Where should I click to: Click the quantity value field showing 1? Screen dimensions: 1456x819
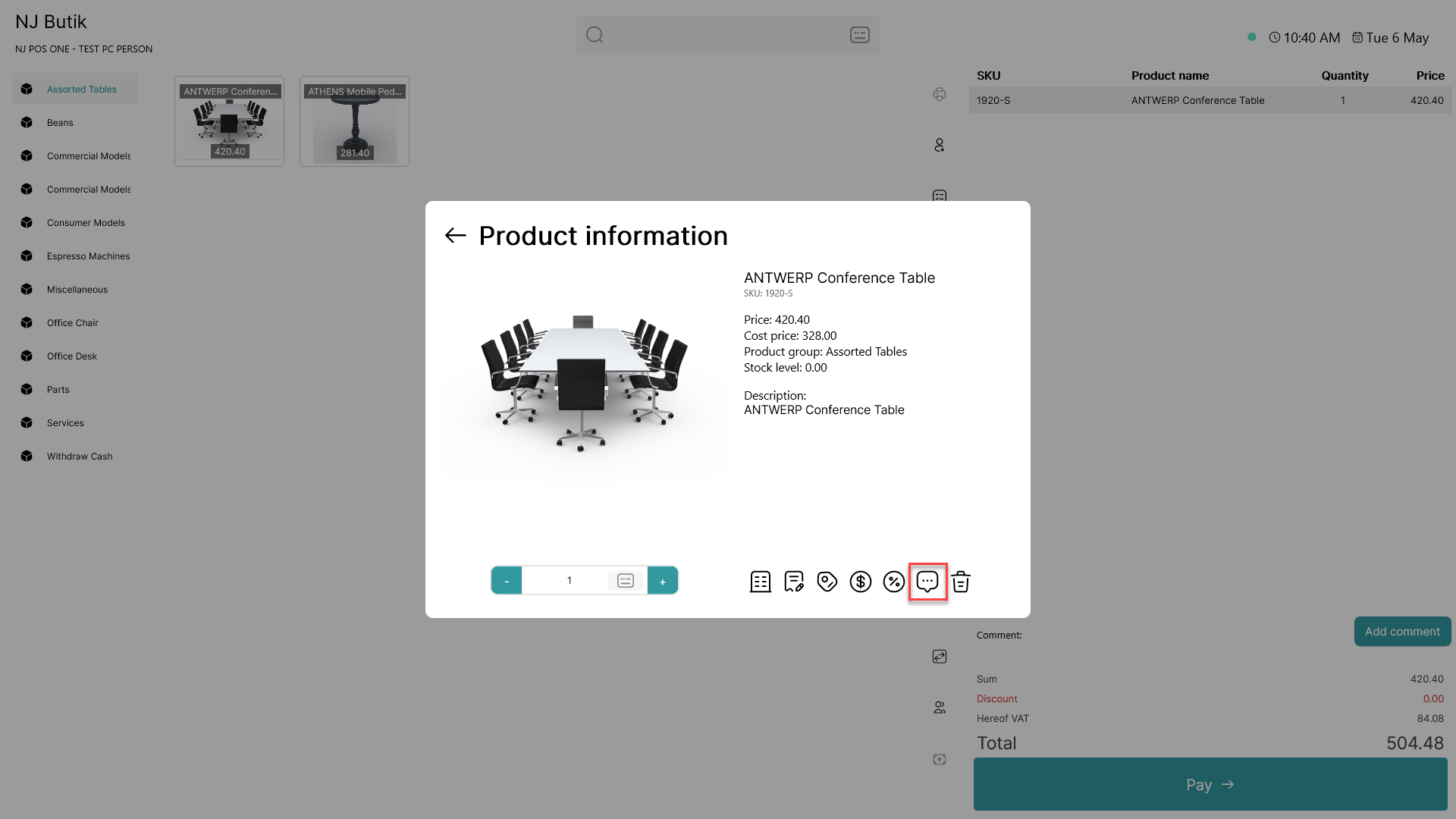tap(569, 581)
